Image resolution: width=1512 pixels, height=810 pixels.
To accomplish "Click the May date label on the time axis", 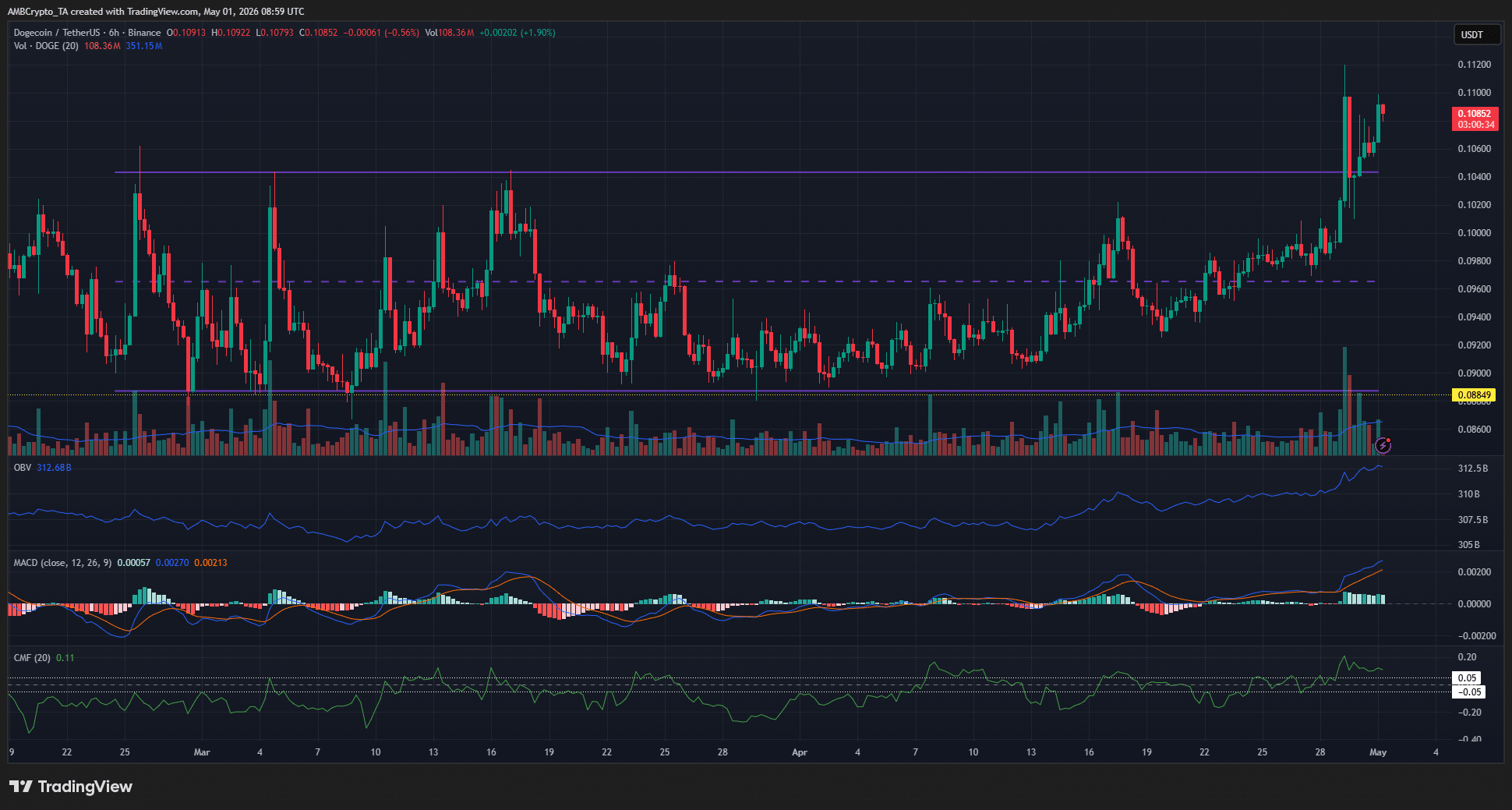I will [x=1378, y=752].
